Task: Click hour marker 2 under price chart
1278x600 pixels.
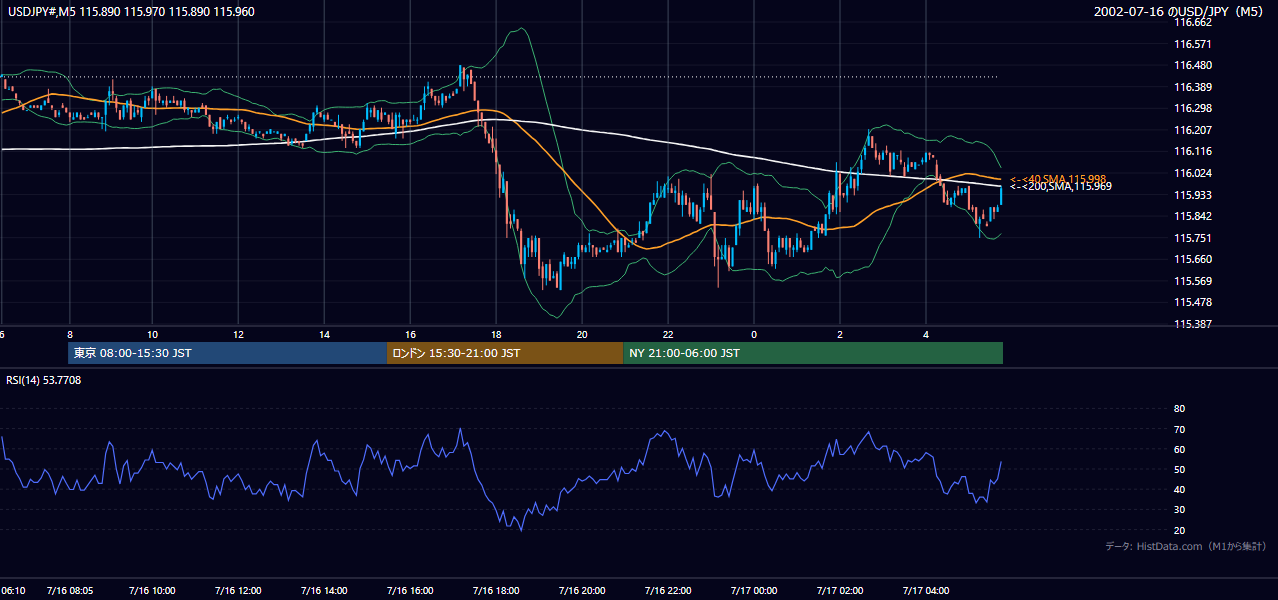Action: [x=840, y=334]
